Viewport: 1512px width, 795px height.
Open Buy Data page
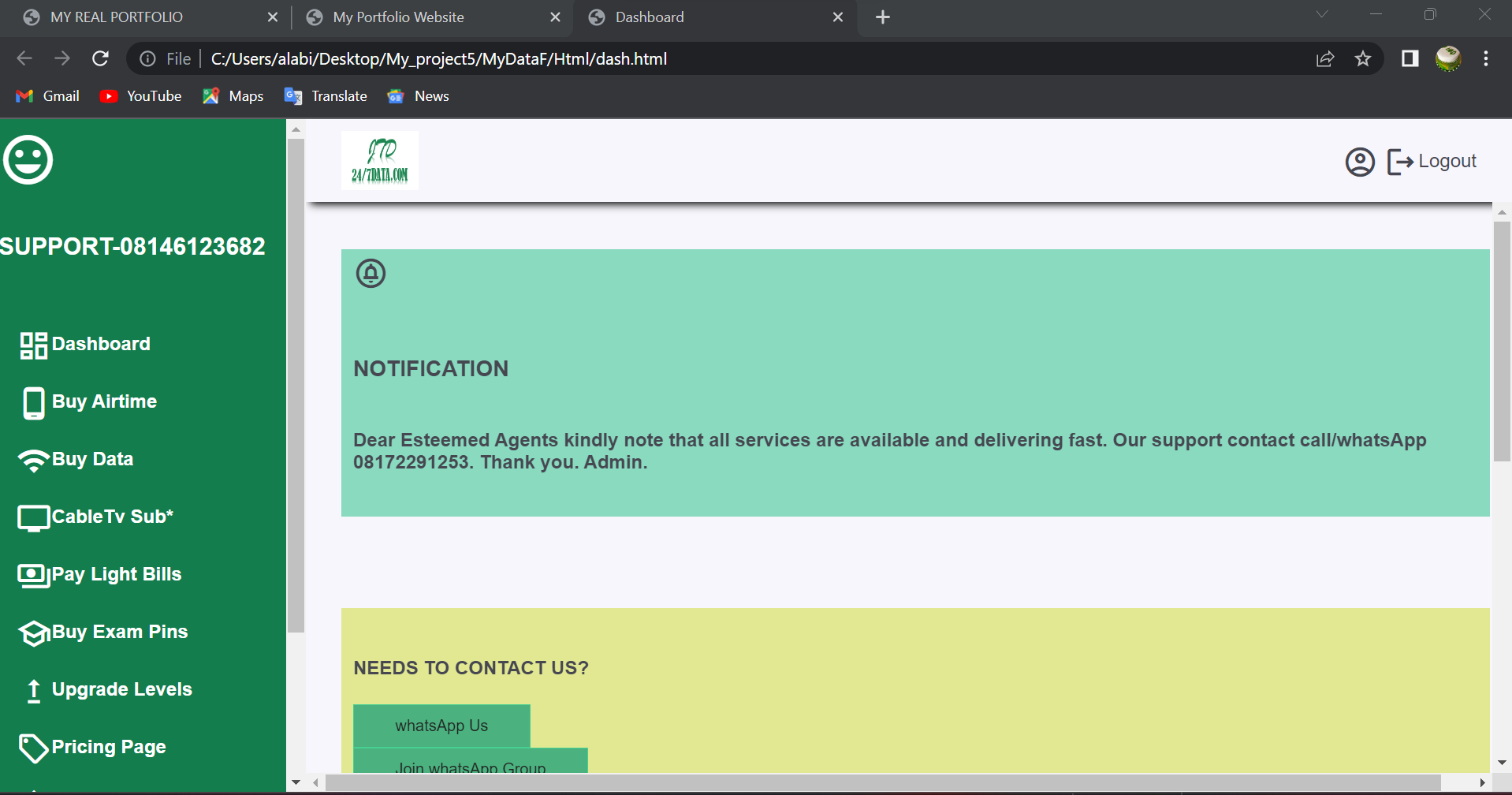[92, 459]
